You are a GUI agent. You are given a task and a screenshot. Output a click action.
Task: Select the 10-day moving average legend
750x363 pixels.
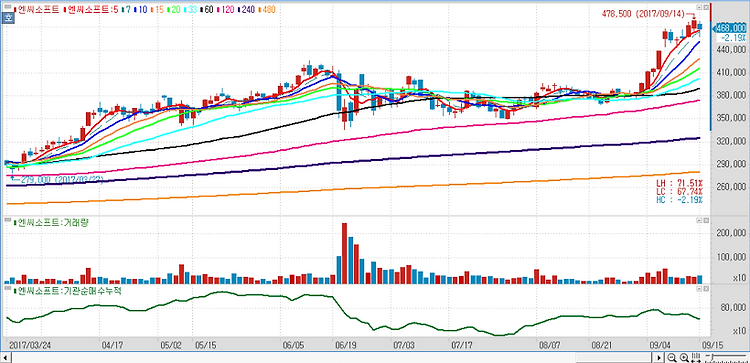click(x=140, y=9)
